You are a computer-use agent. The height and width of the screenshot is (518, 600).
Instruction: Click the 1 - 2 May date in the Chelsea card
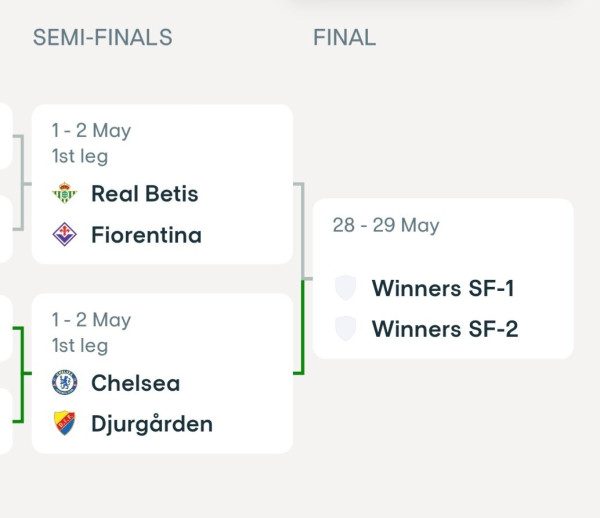pyautogui.click(x=91, y=320)
